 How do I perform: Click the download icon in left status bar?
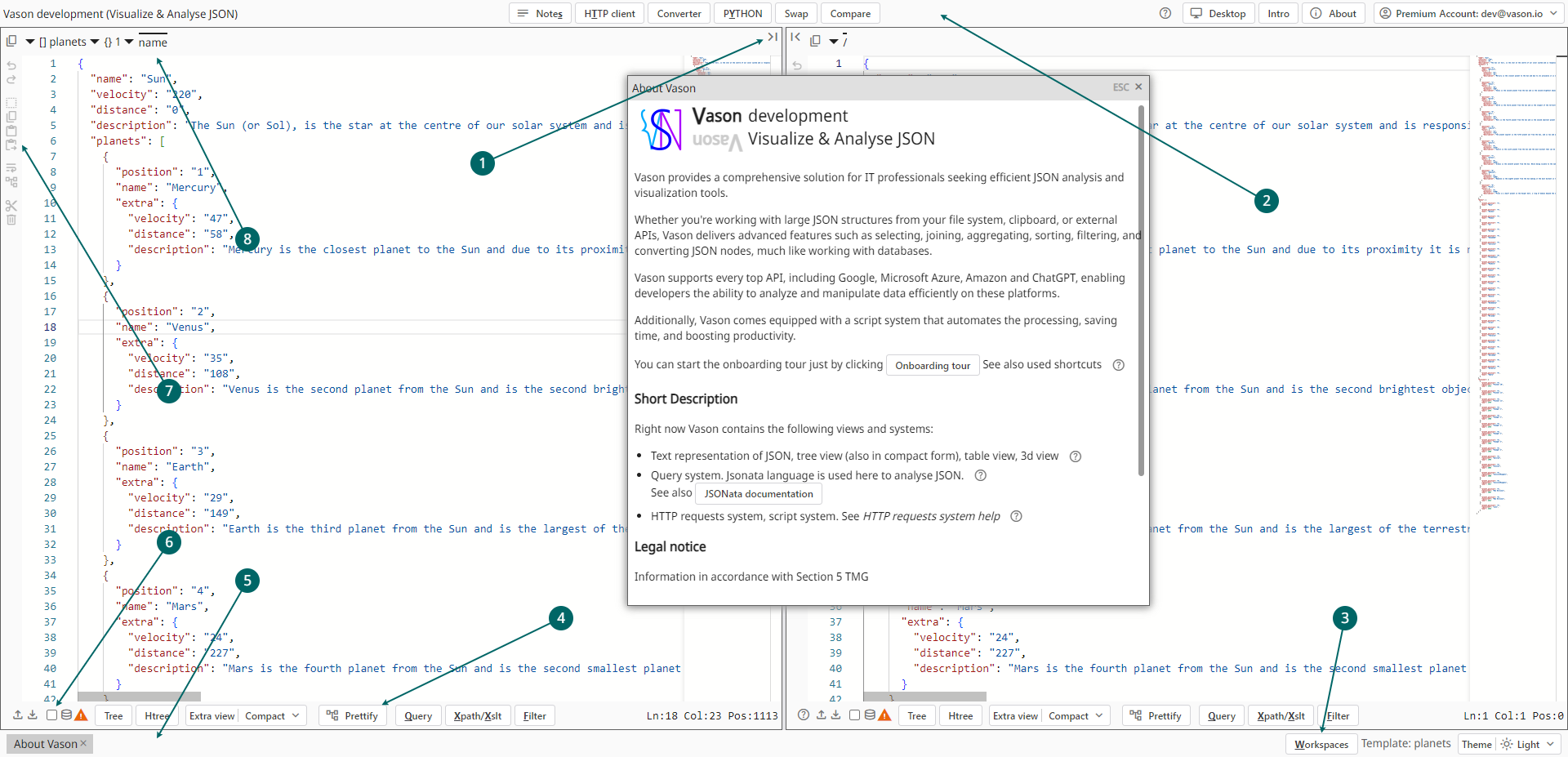tap(33, 715)
